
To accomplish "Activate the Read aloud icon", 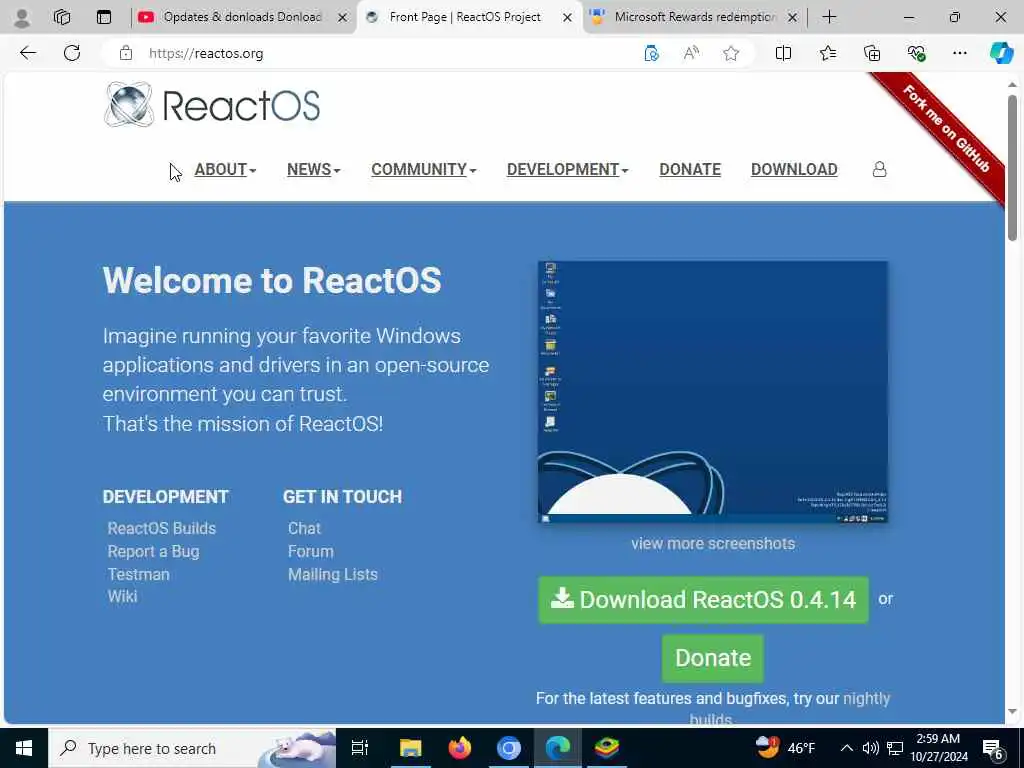I will [x=691, y=53].
